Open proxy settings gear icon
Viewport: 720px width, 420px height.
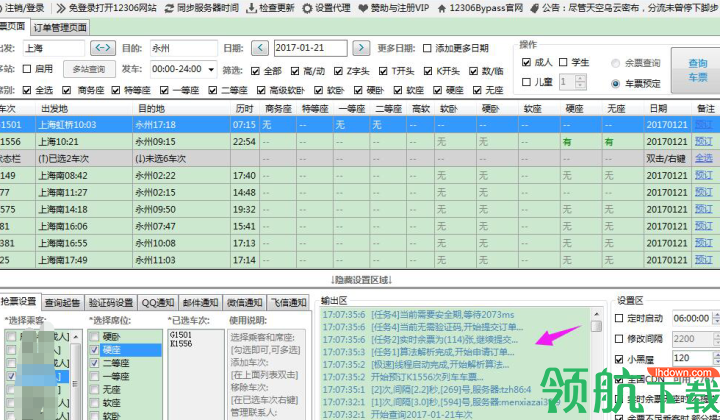(x=307, y=8)
